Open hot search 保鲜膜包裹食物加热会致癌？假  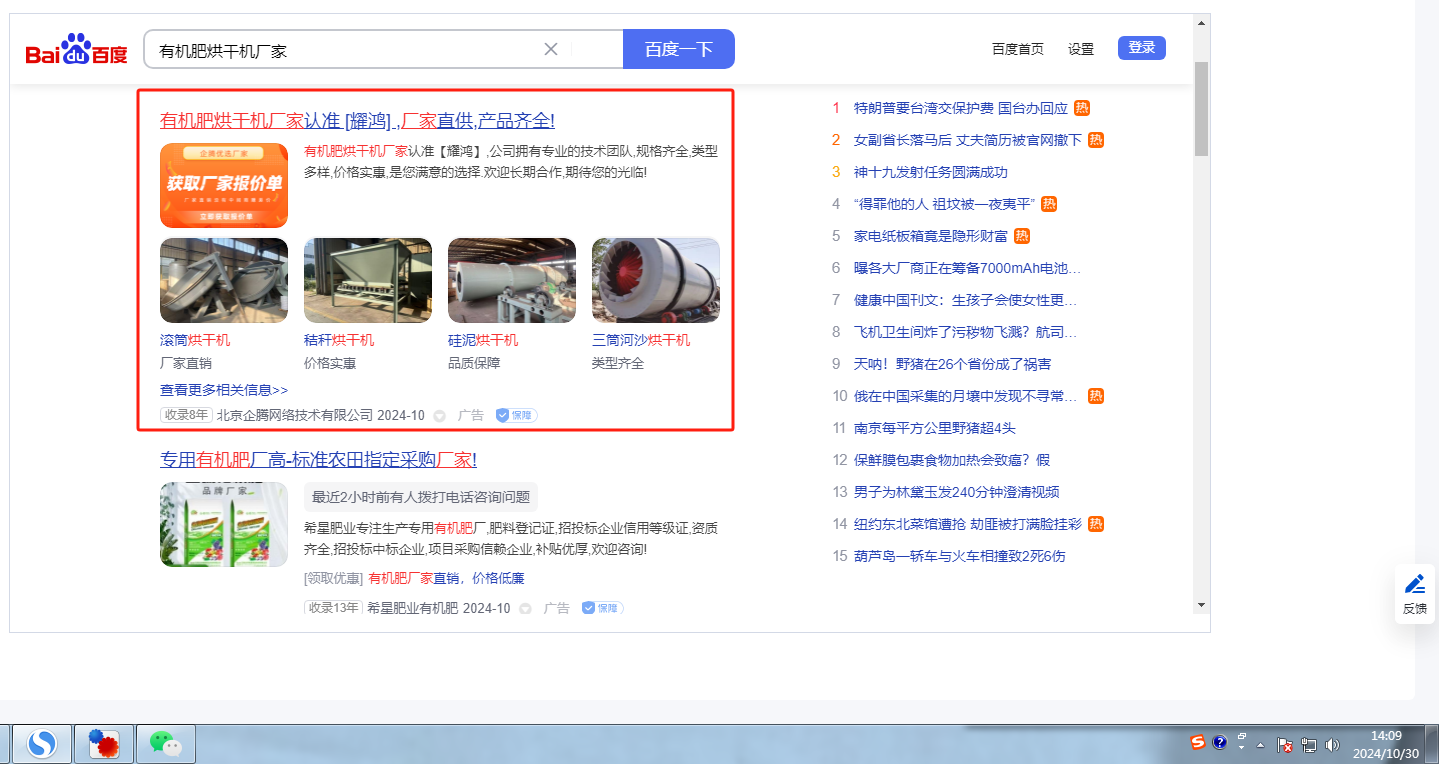click(952, 460)
